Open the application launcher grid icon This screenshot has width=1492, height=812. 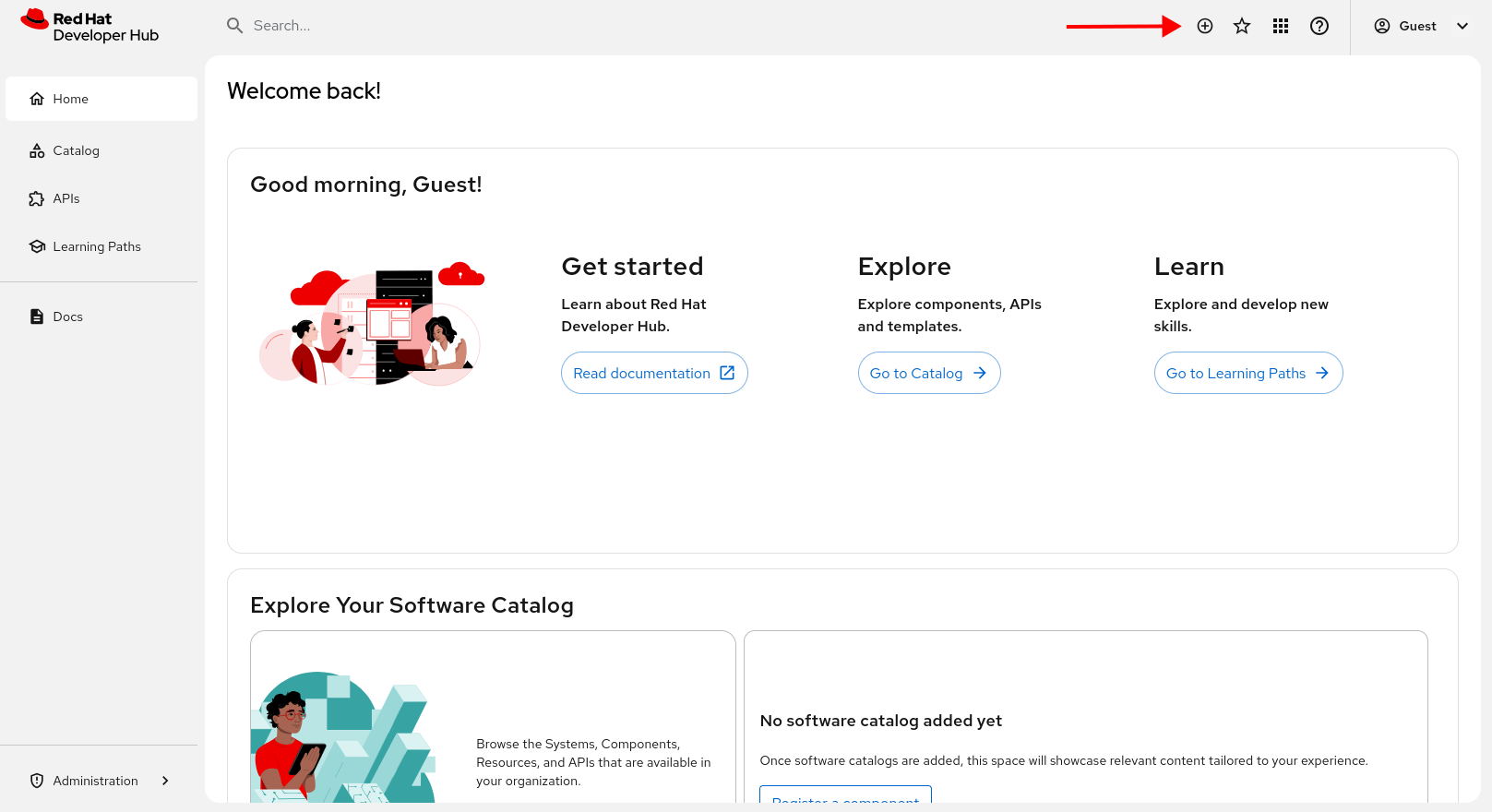1280,26
